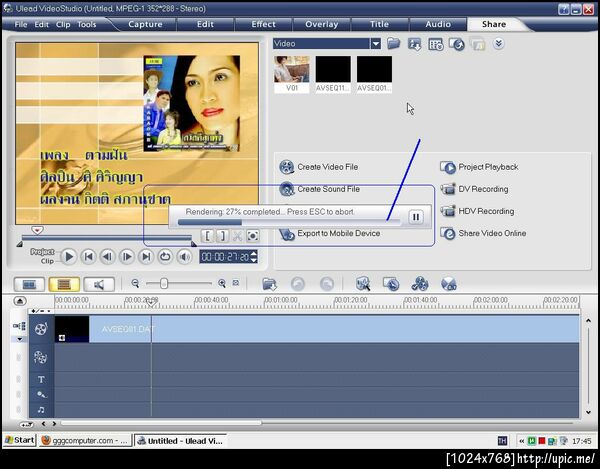Enlarge the preview window
This screenshot has height=469, width=600.
tap(253, 236)
